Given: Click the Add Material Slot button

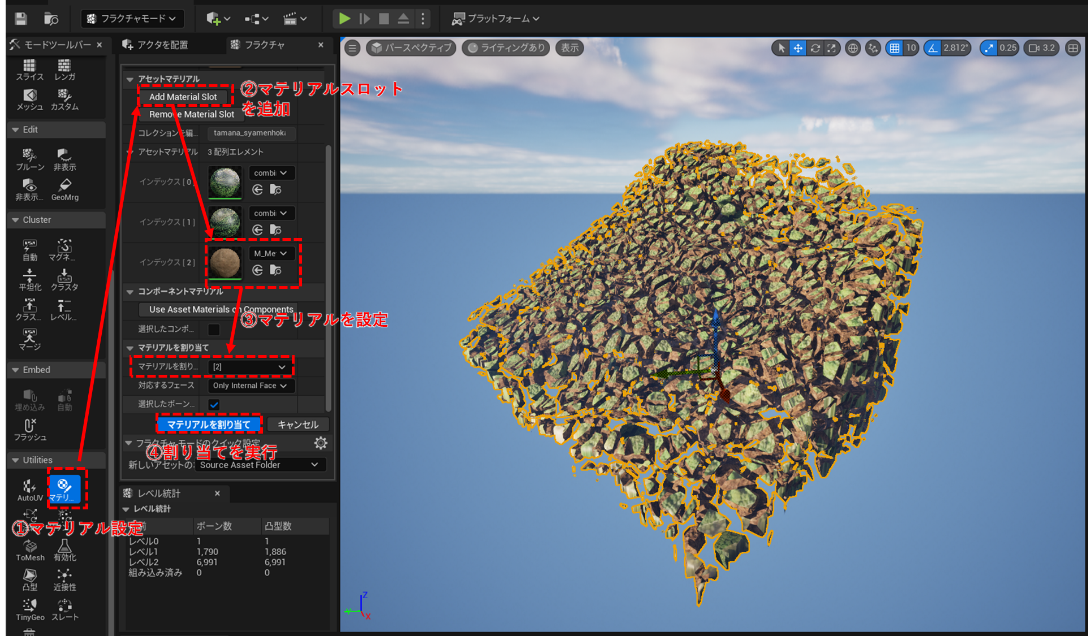Looking at the screenshot, I should tap(184, 96).
